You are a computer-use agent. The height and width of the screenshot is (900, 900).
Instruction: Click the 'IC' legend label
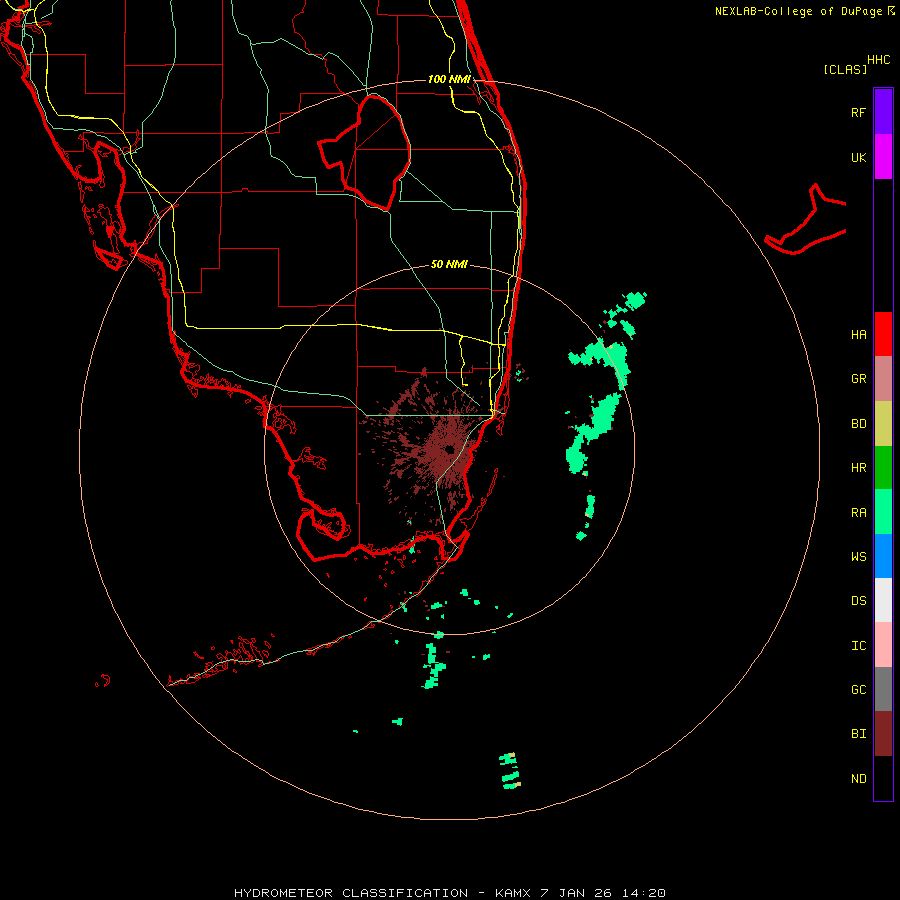[858, 646]
